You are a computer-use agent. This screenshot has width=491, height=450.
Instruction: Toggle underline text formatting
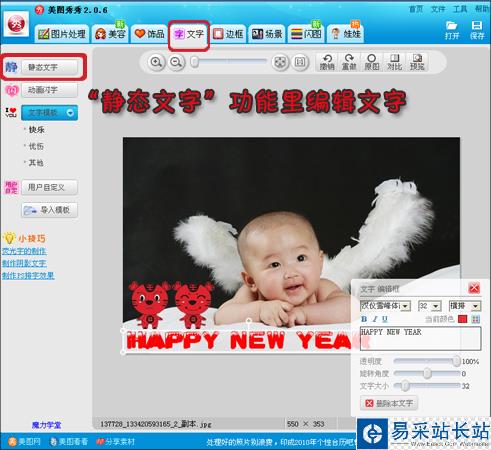385,319
